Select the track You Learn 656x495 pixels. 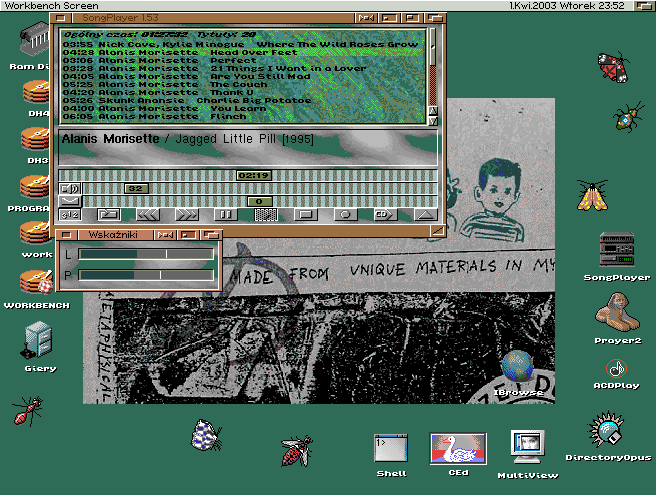tap(243, 108)
